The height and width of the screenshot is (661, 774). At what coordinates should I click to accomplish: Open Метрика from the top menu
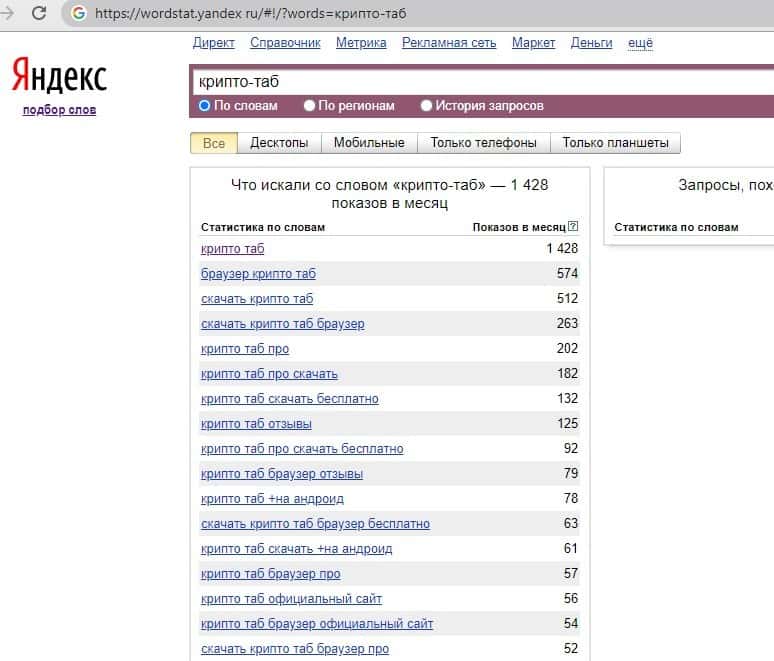pyautogui.click(x=361, y=43)
